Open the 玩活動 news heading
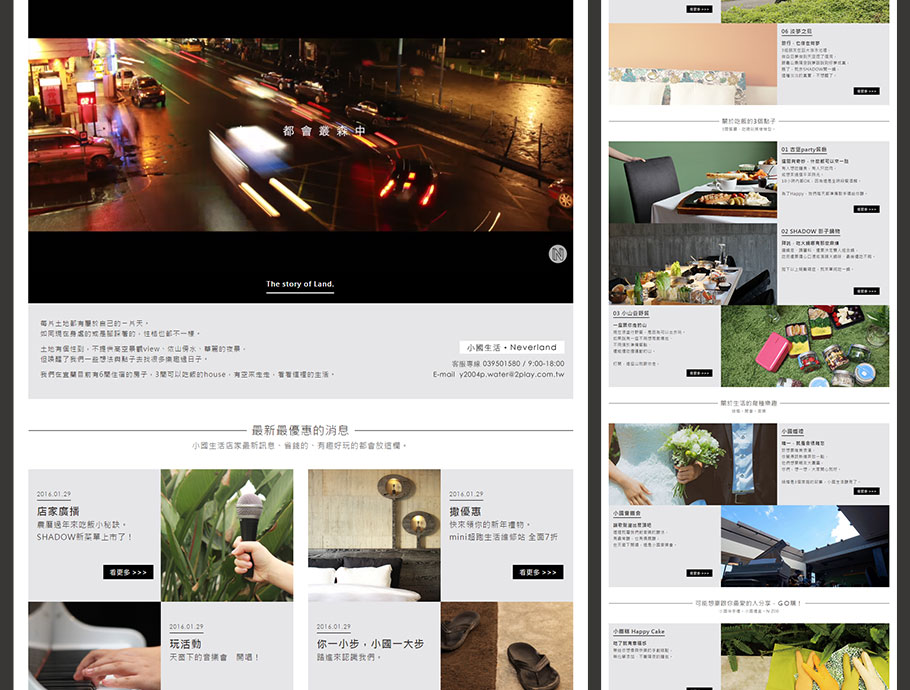 pos(185,643)
